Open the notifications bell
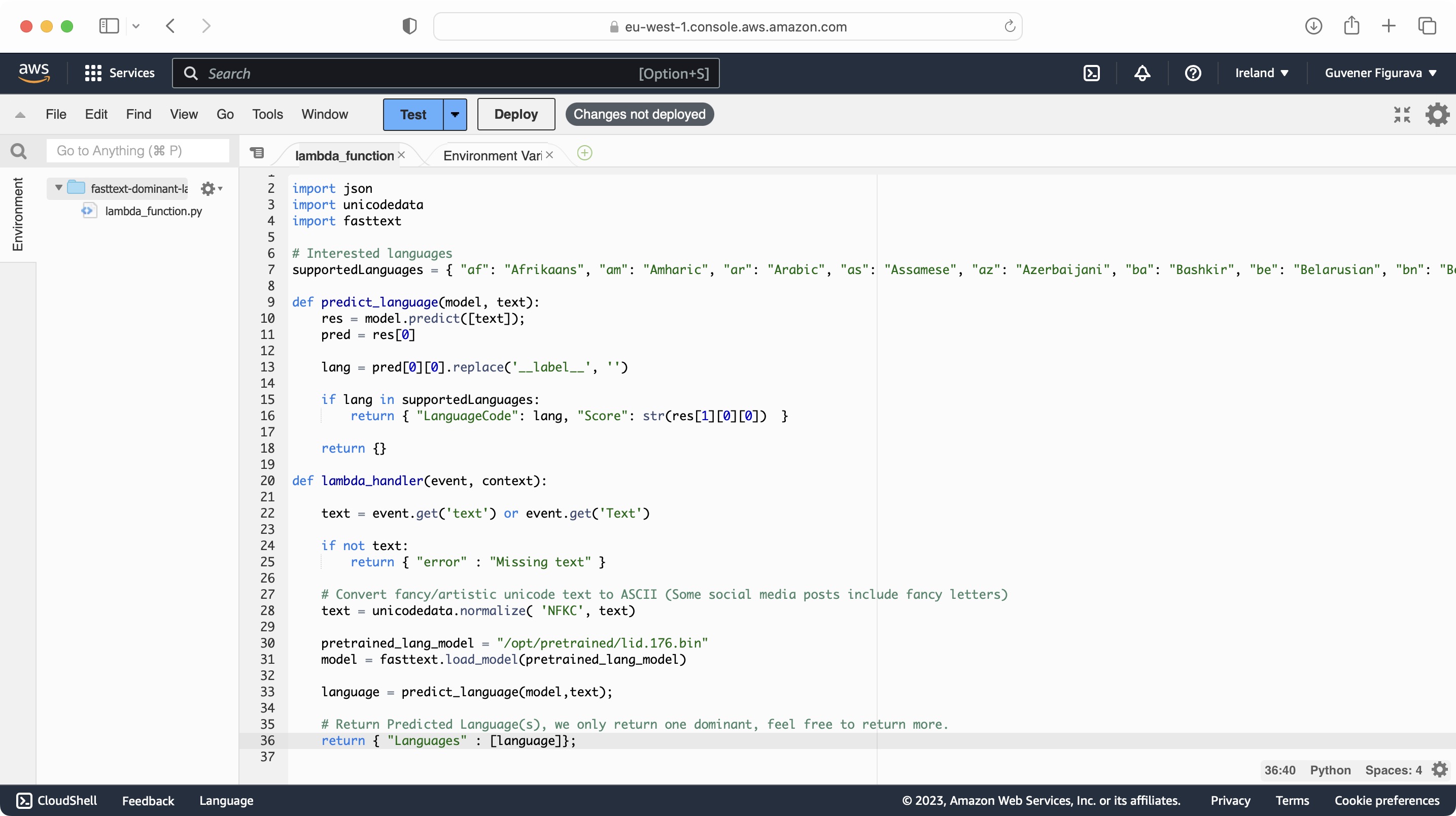Screen dimensions: 1456x816 [x=1142, y=73]
